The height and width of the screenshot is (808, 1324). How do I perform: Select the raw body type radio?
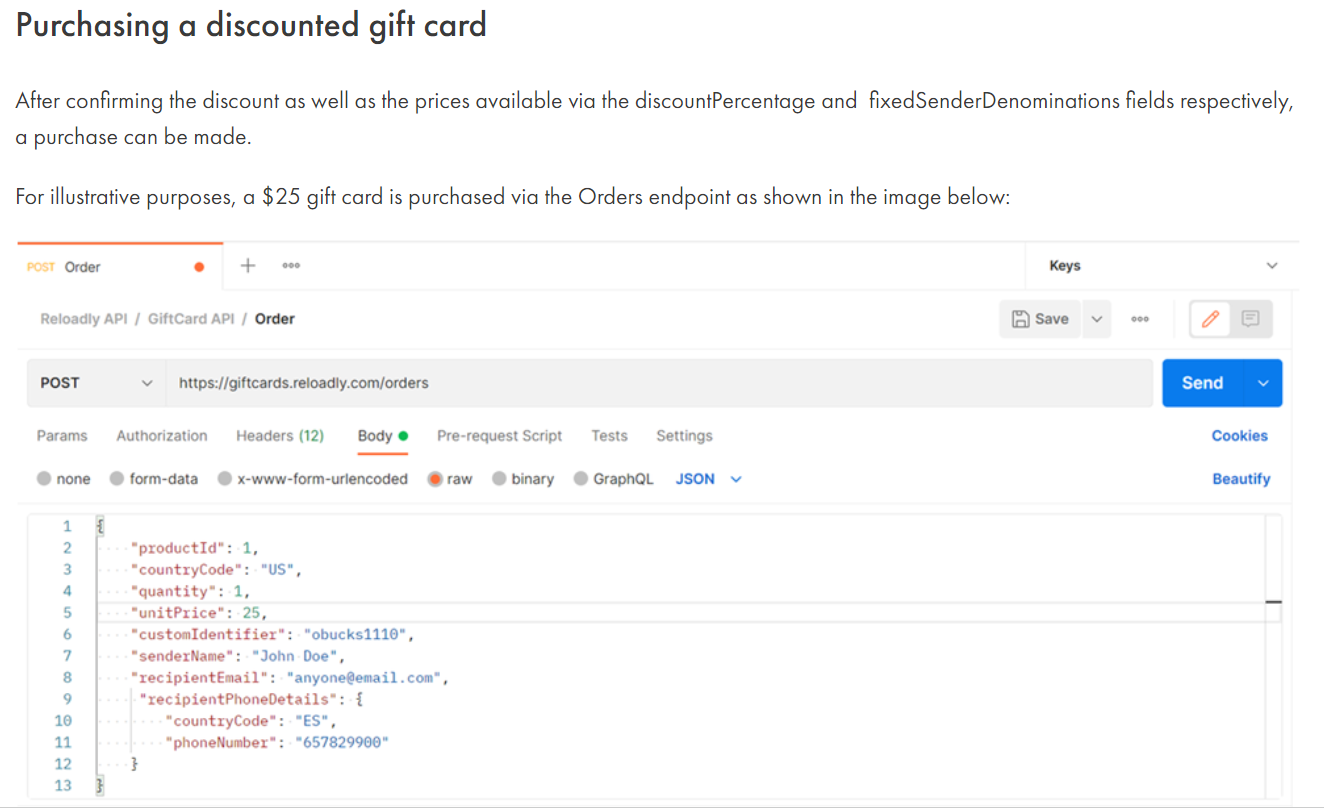[x=435, y=479]
